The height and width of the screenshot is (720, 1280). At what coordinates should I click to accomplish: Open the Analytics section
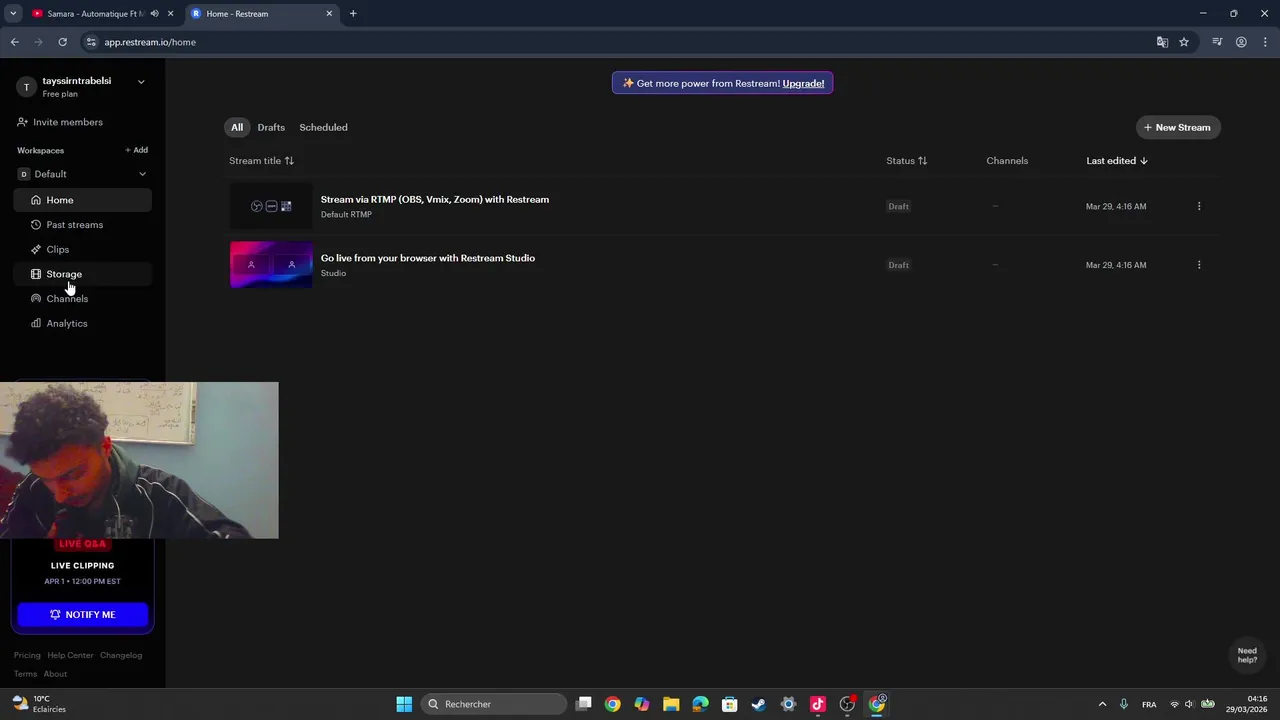tap(83, 323)
